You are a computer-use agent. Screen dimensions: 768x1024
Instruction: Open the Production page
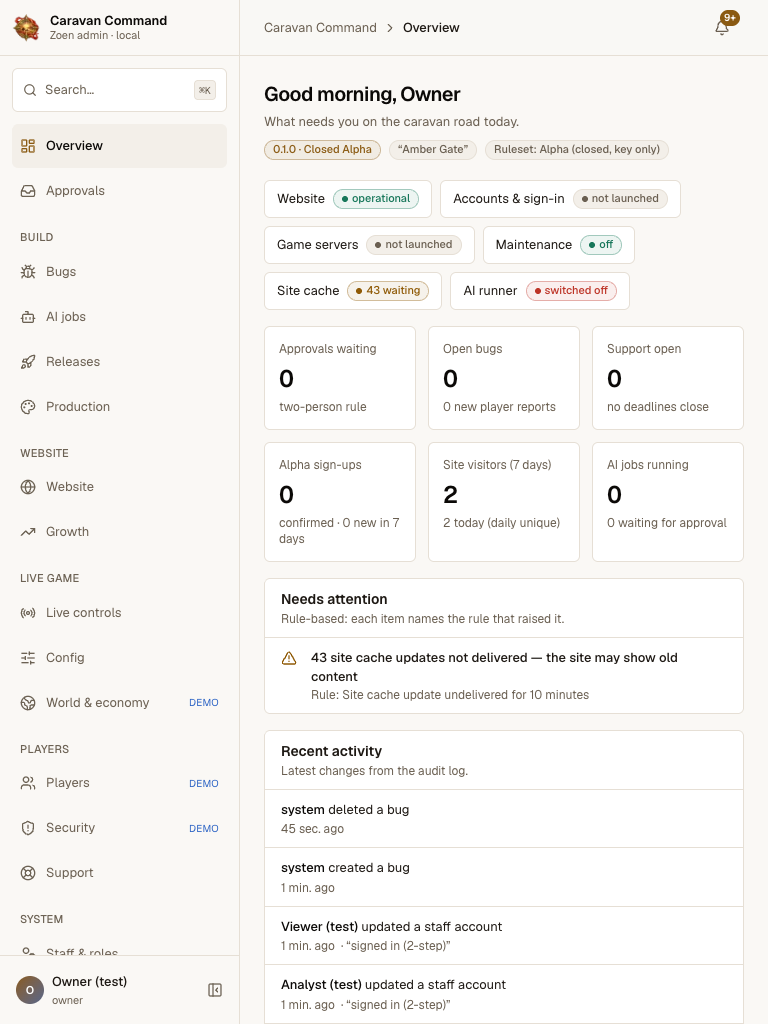[120, 407]
